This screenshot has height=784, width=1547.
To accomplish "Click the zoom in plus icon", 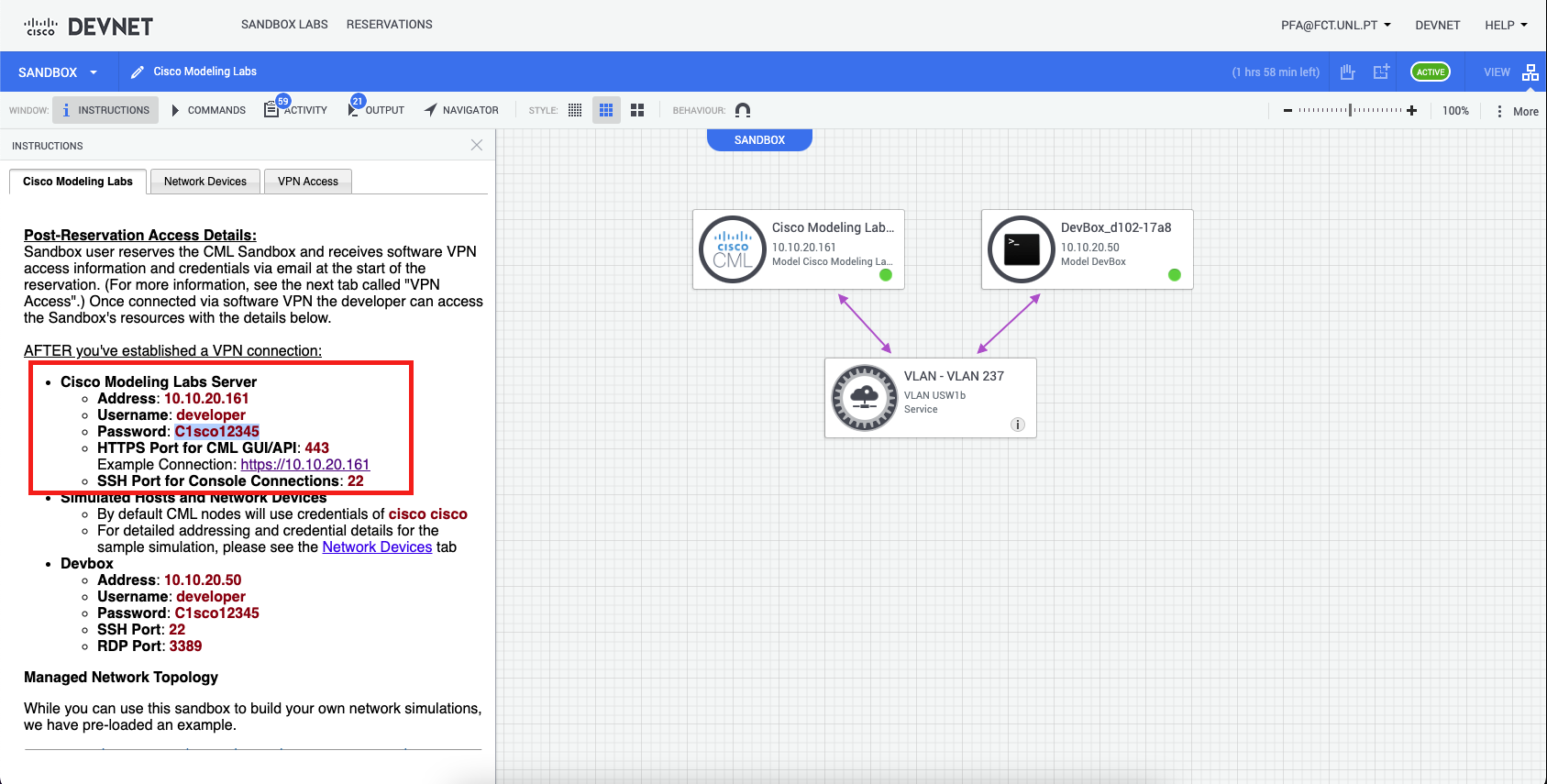I will click(x=1412, y=111).
